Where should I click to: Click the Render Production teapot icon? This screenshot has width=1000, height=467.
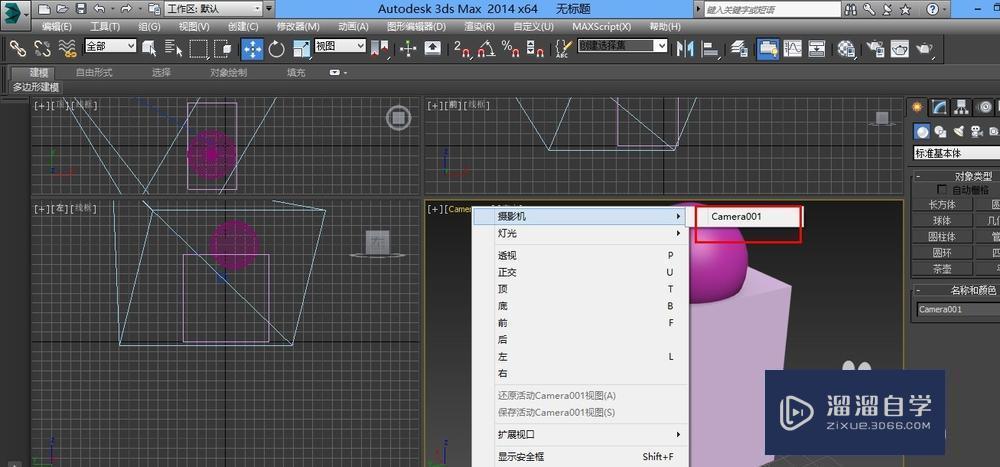tap(924, 48)
